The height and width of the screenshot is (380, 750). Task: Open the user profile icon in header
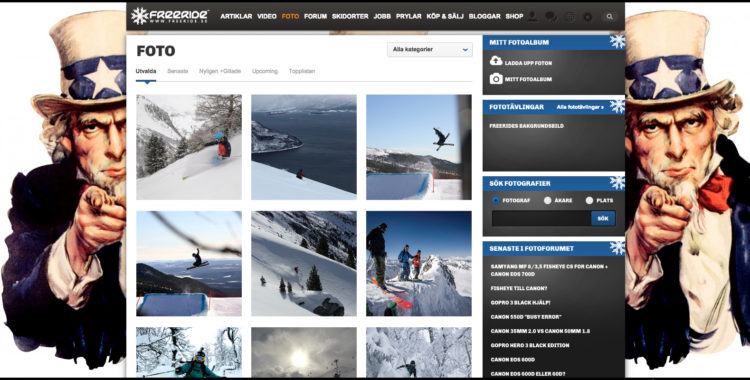coord(532,17)
